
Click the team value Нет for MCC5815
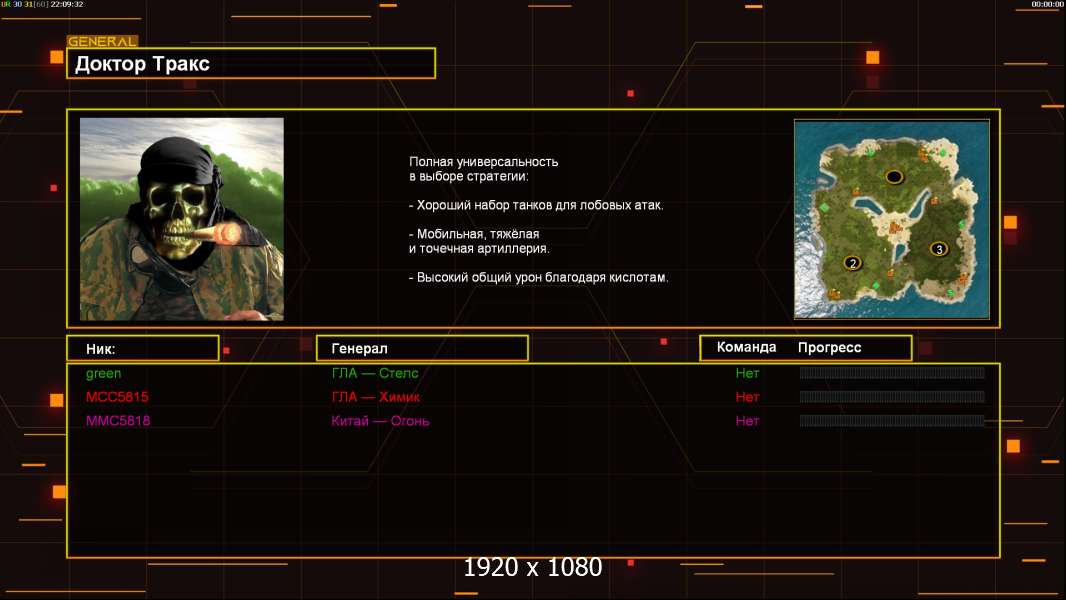tap(747, 397)
